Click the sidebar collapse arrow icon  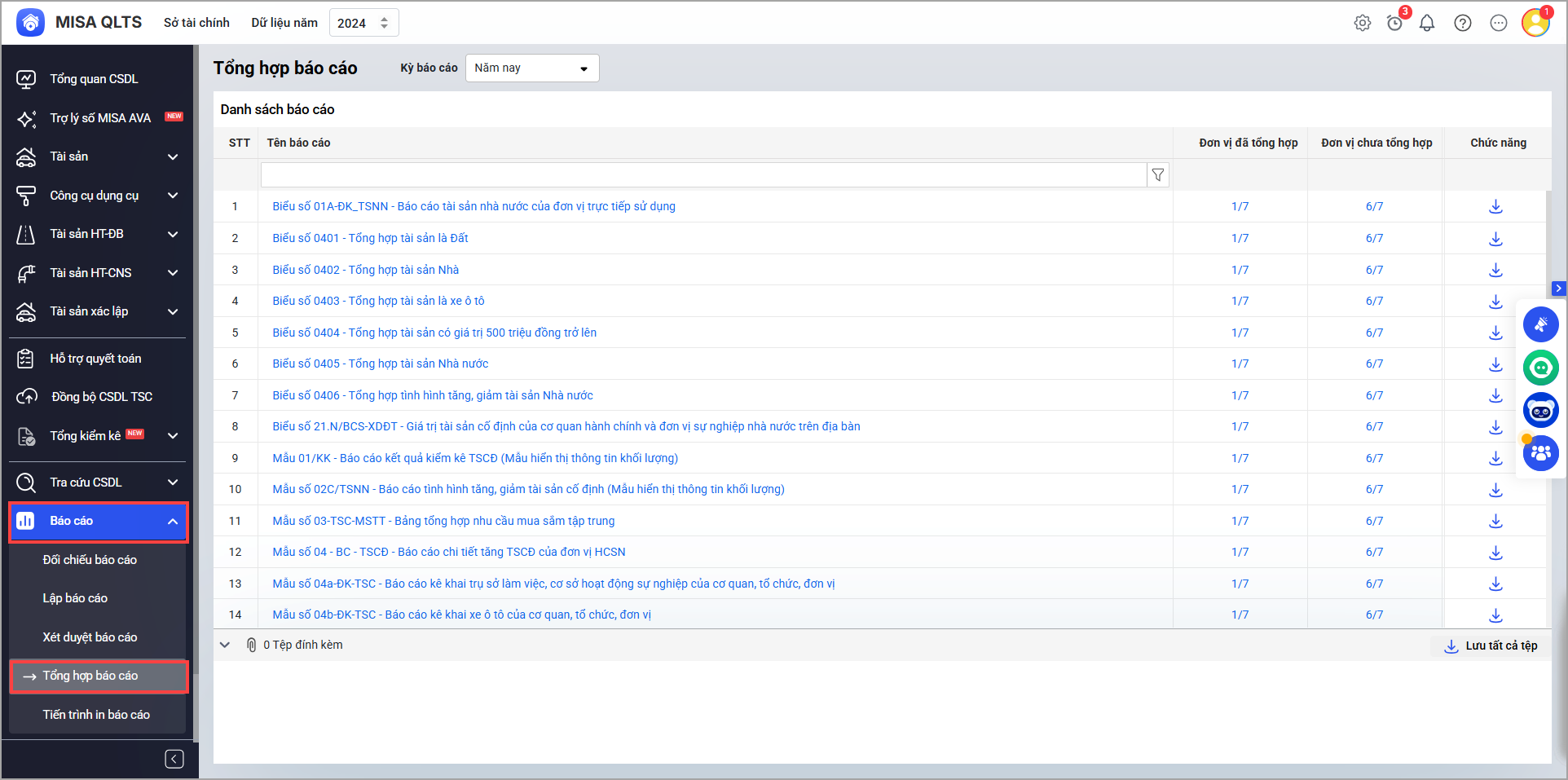coord(174,759)
